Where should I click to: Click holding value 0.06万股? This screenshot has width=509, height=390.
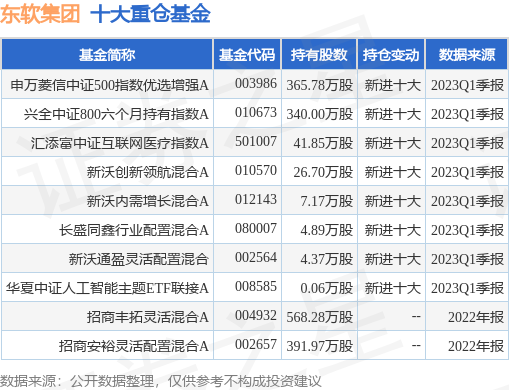(x=327, y=288)
